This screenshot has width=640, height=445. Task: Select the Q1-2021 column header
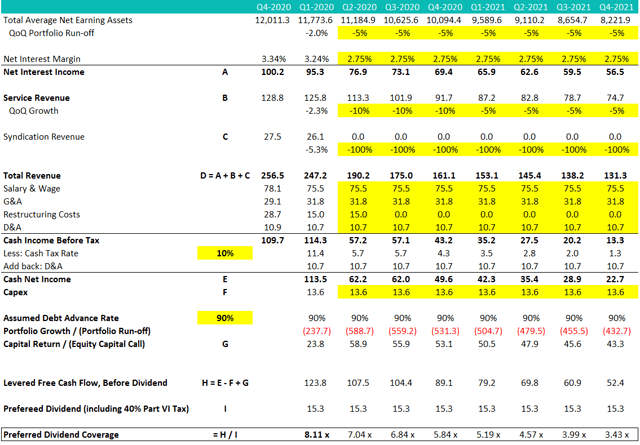(488, 7)
